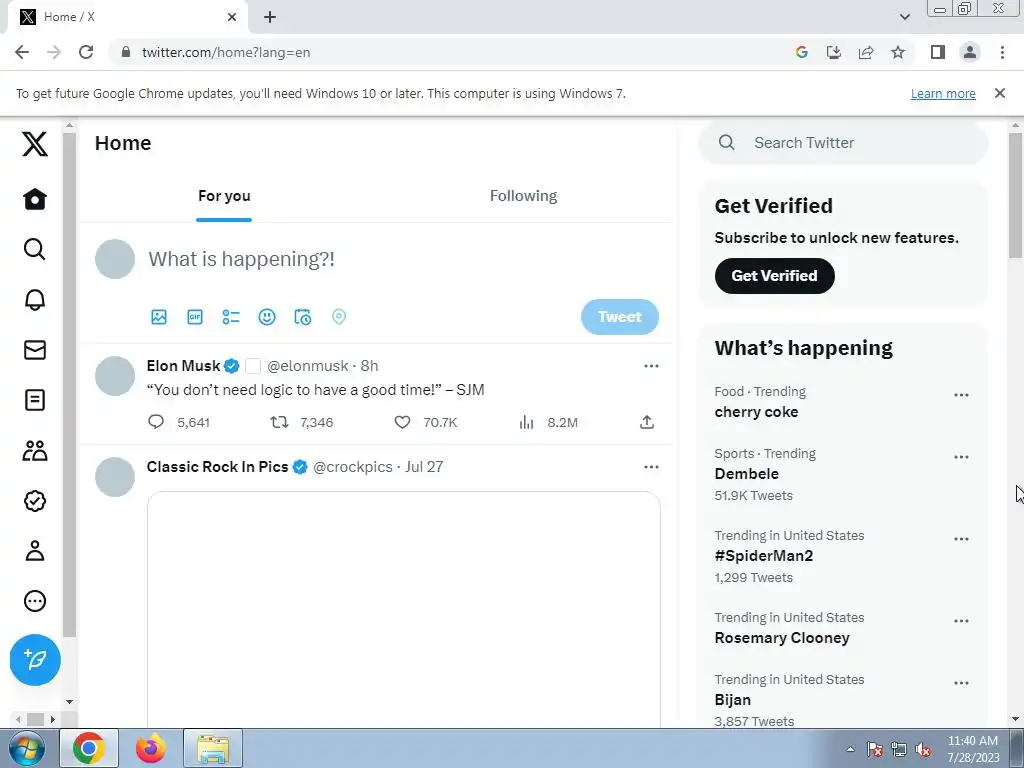Reply to Elon Musk's tweet
Viewport: 1024px width, 768px height.
pyautogui.click(x=155, y=422)
